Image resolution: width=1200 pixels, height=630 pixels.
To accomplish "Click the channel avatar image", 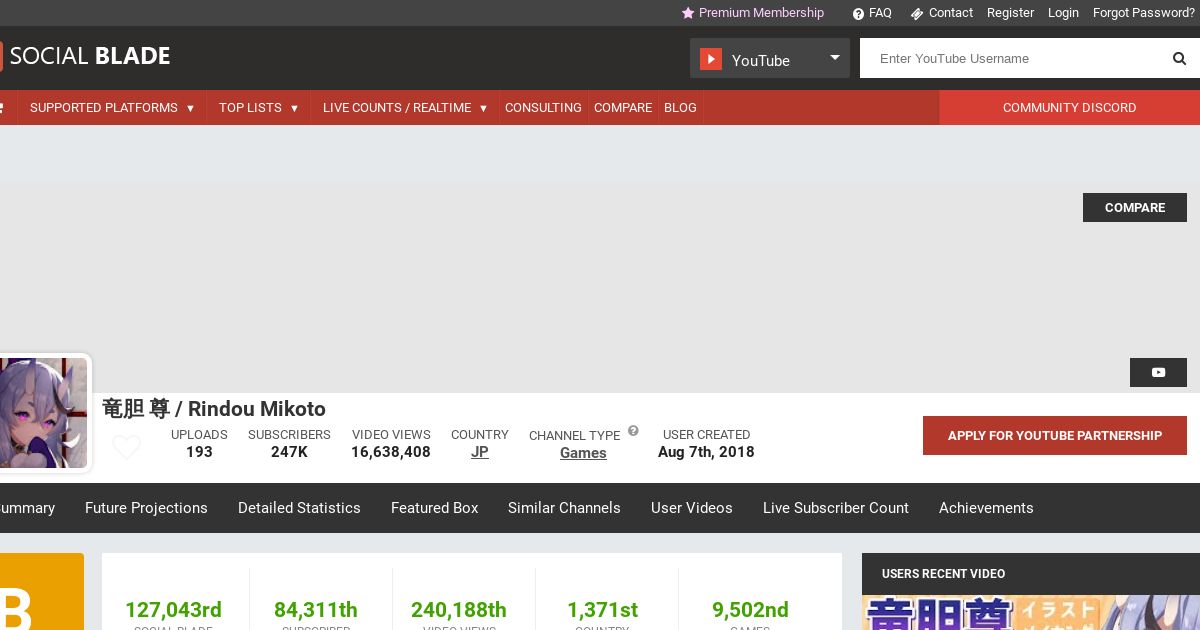I will 42,413.
